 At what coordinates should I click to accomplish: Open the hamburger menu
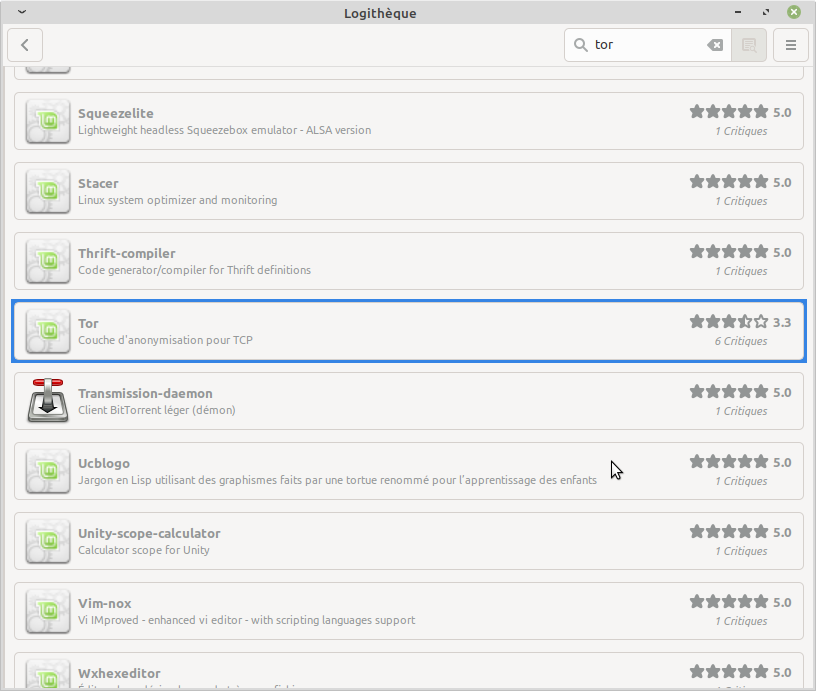pyautogui.click(x=790, y=45)
